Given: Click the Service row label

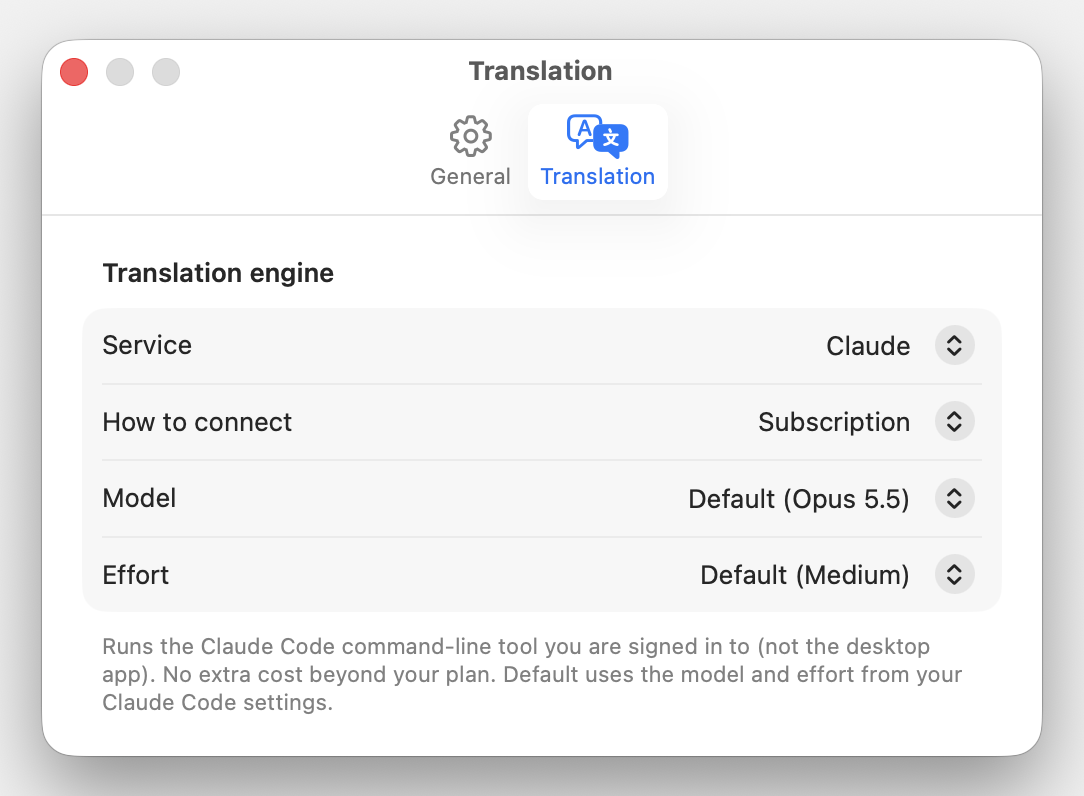Looking at the screenshot, I should tap(147, 345).
